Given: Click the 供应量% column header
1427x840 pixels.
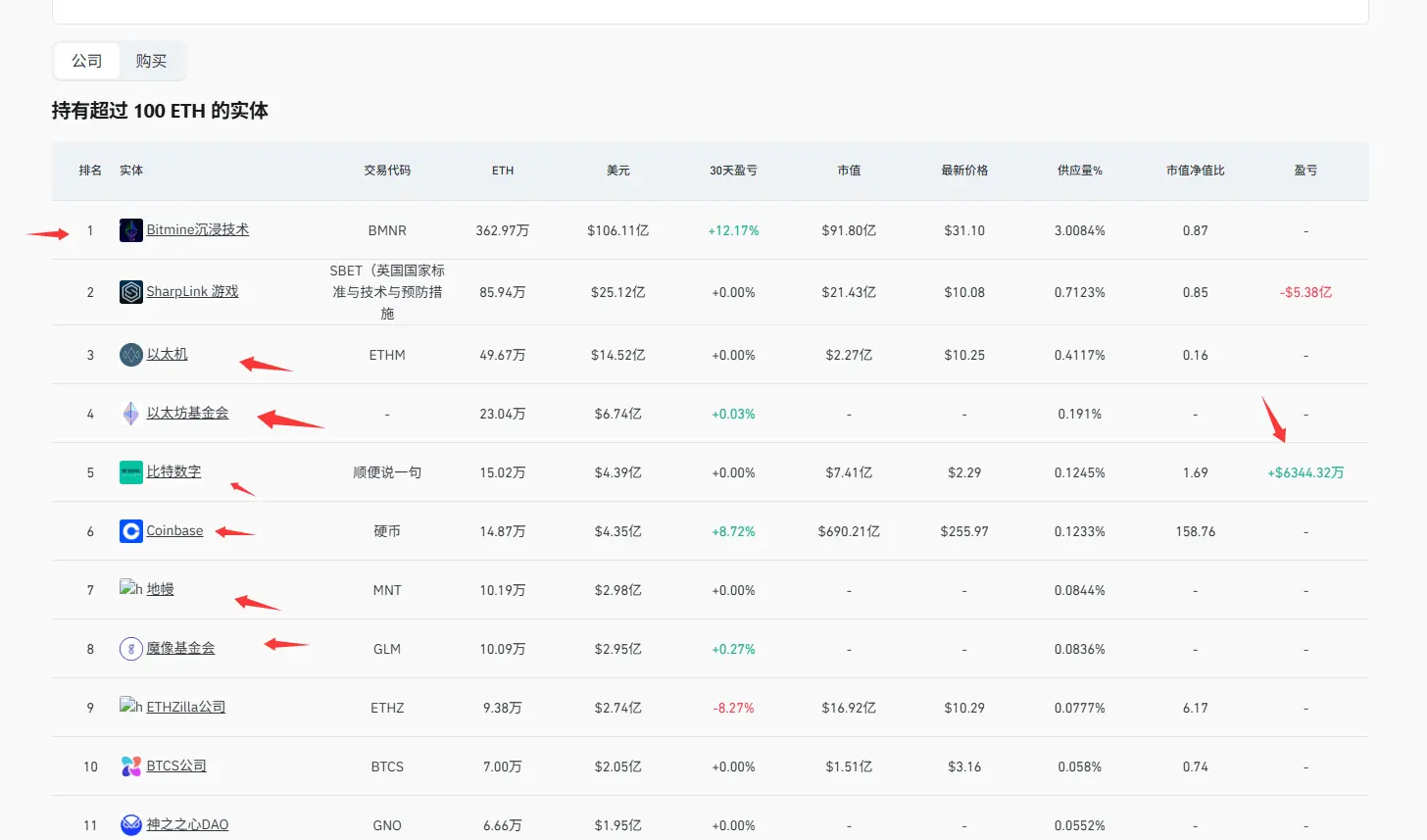Looking at the screenshot, I should pyautogui.click(x=1080, y=171).
